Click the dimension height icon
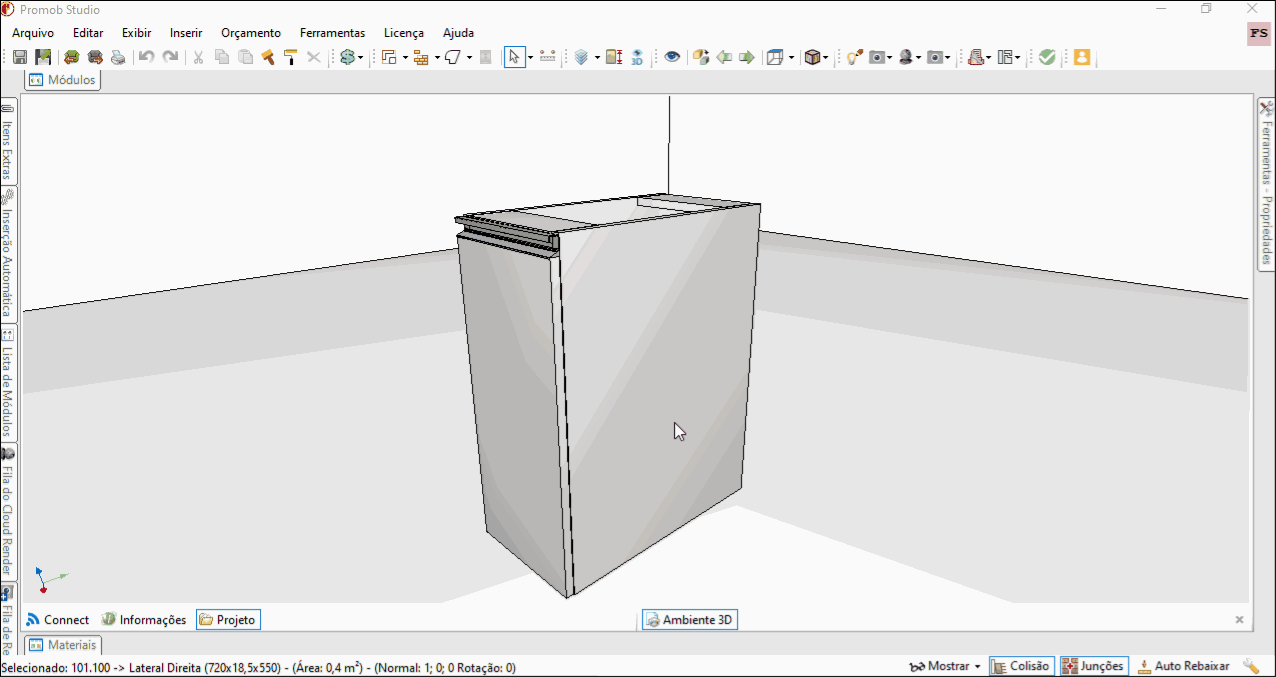The image size is (1276, 677). pyautogui.click(x=614, y=58)
